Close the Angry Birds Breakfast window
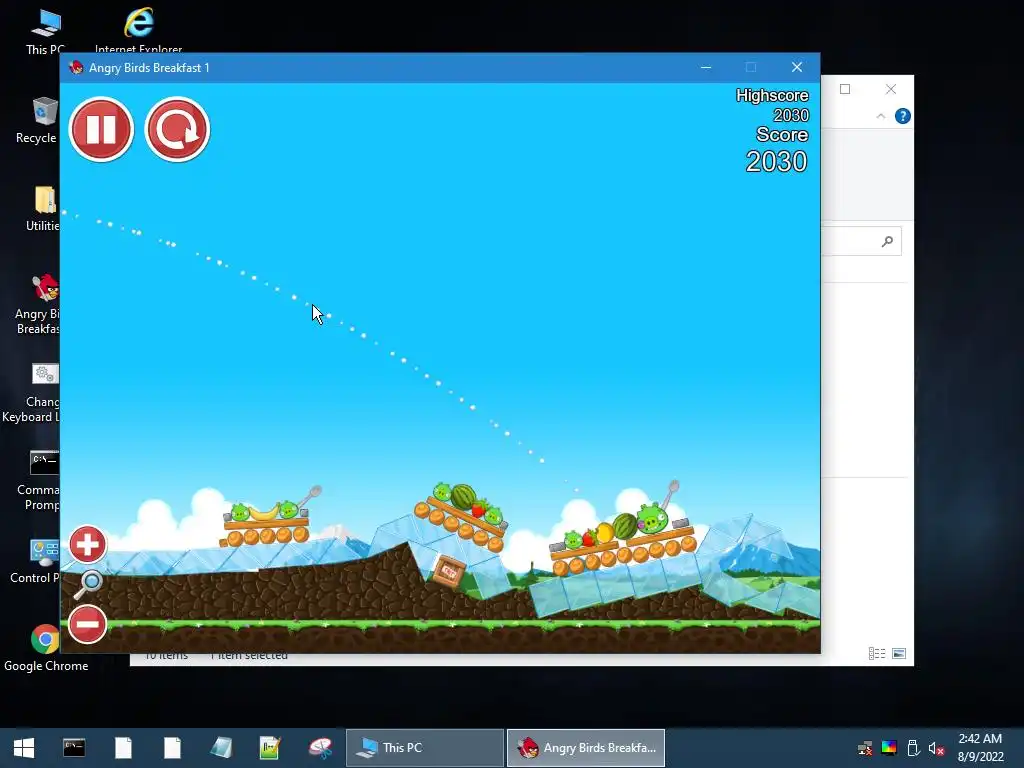This screenshot has height=768, width=1024. point(797,67)
